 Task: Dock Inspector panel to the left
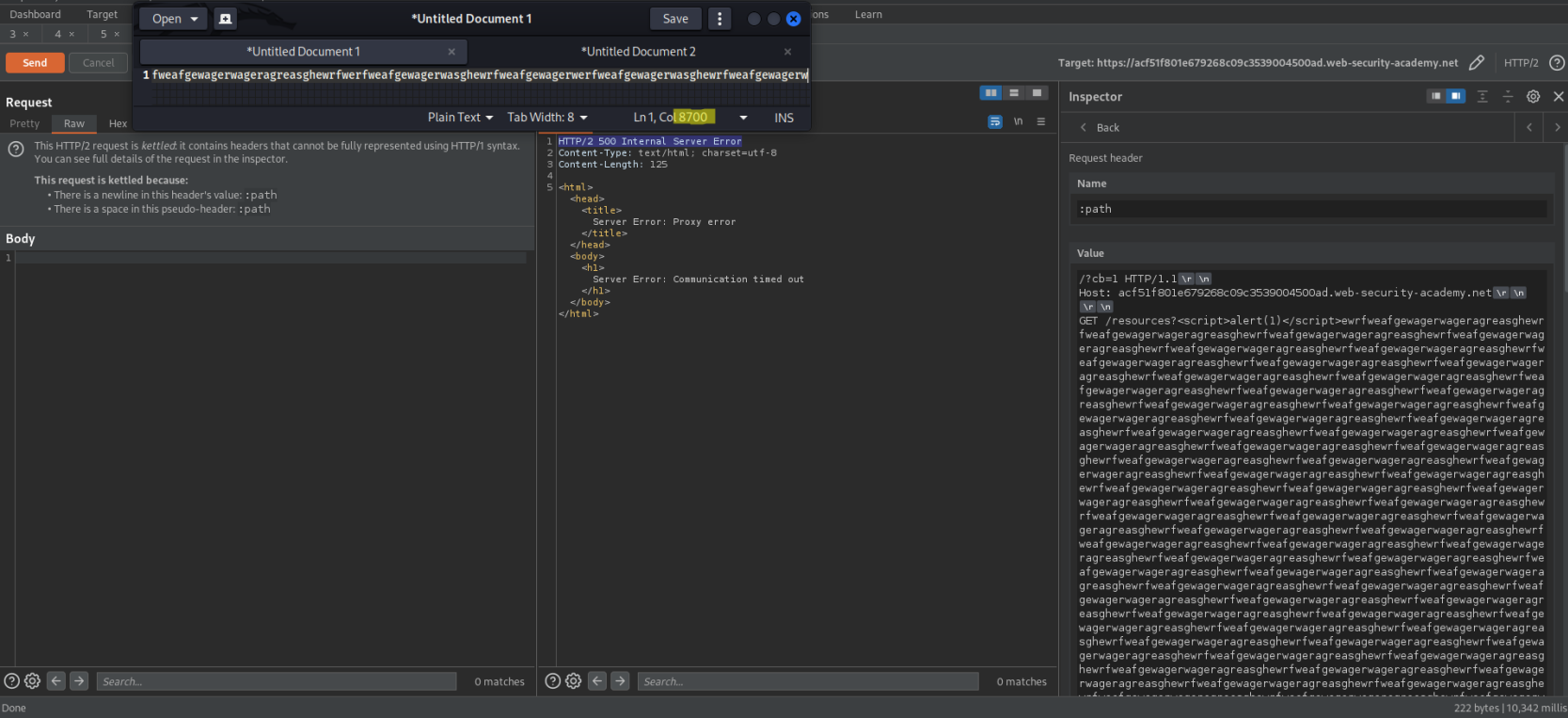click(x=1435, y=96)
